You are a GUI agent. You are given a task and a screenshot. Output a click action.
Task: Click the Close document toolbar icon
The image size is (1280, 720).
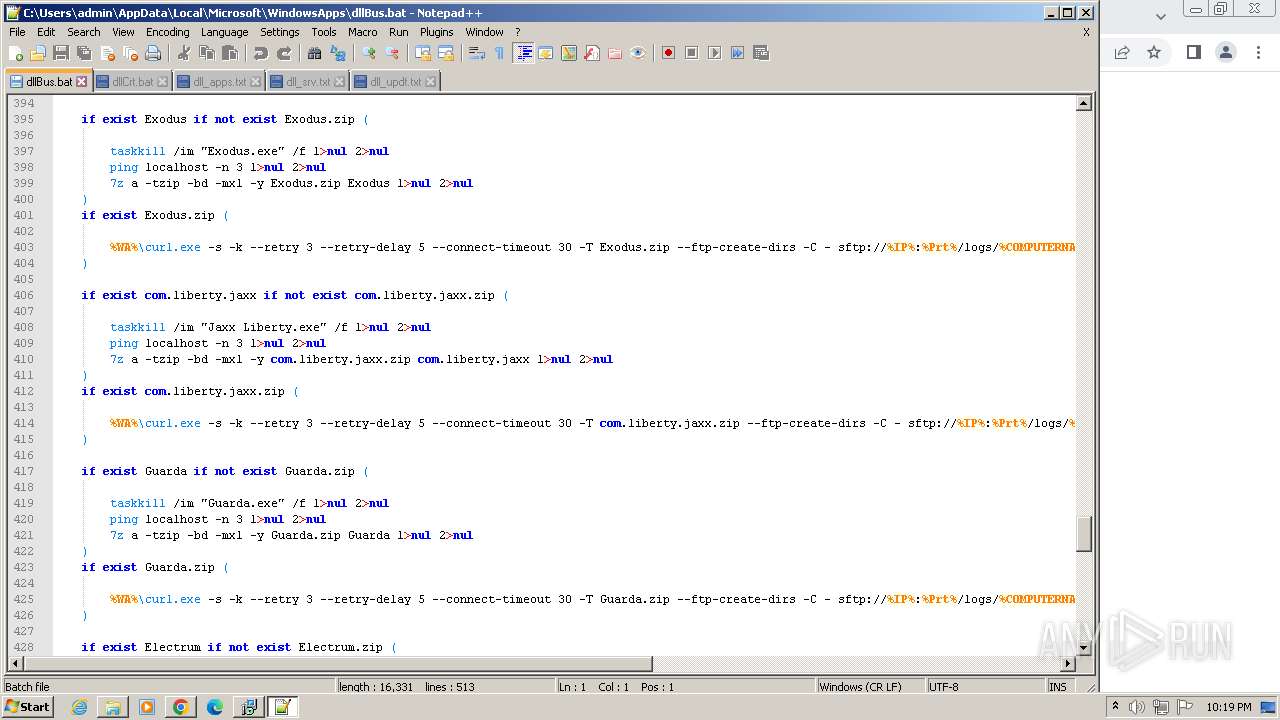[x=107, y=53]
